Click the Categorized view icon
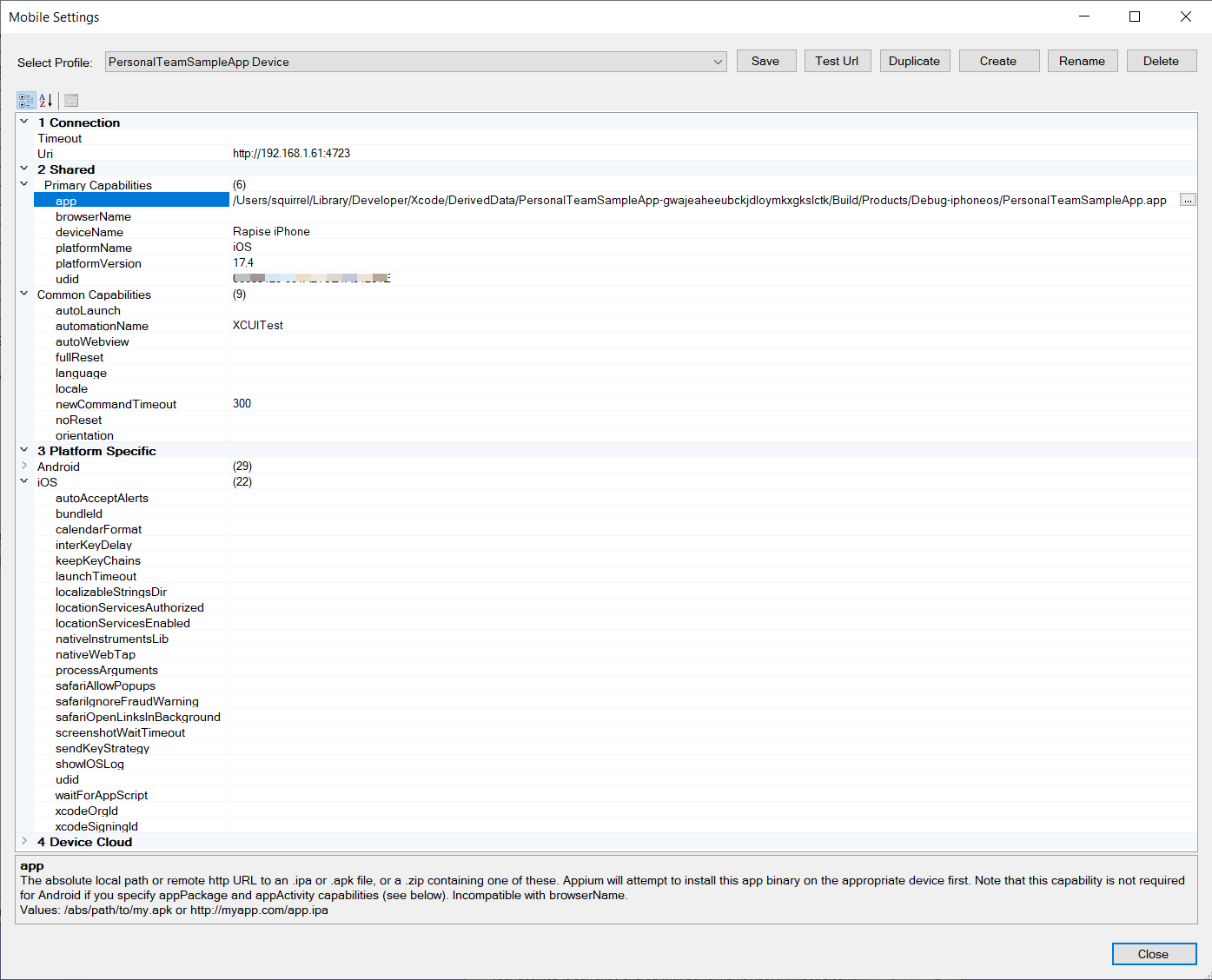The width and height of the screenshot is (1212, 980). click(x=26, y=101)
